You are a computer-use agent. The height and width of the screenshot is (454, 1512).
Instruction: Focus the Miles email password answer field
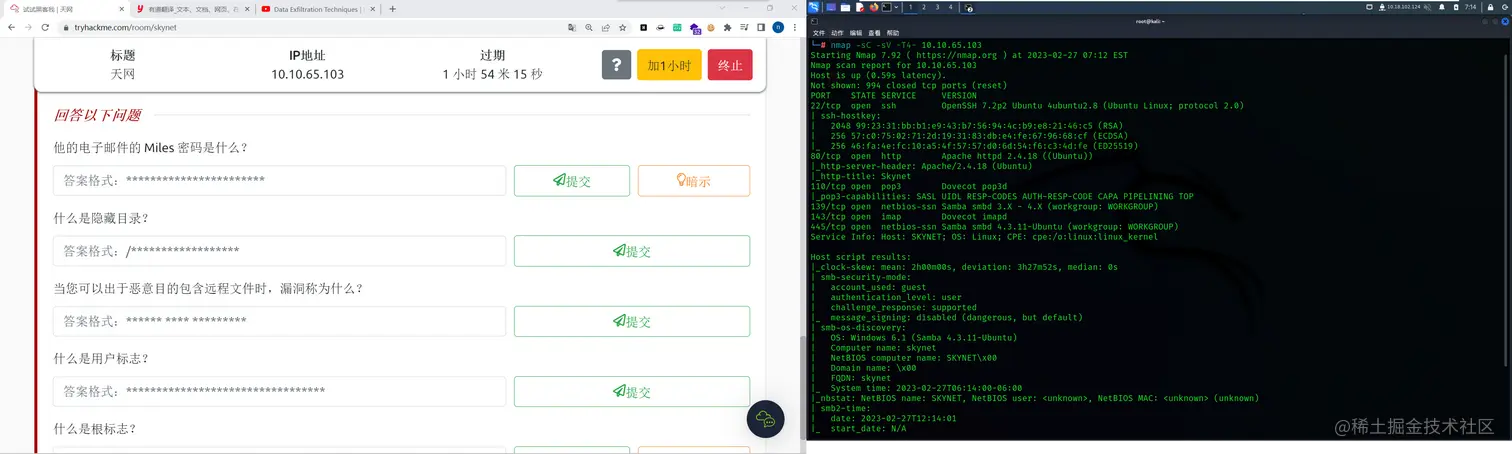279,181
